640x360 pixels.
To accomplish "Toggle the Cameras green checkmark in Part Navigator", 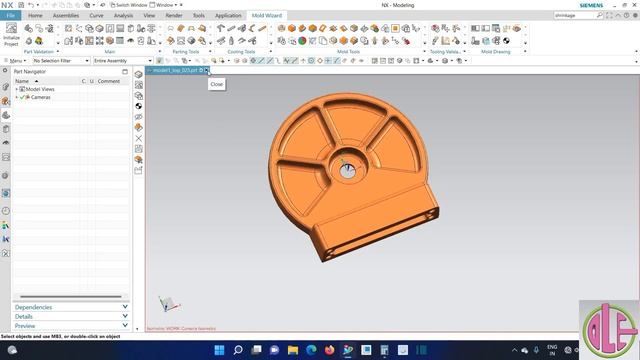I will tap(22, 97).
